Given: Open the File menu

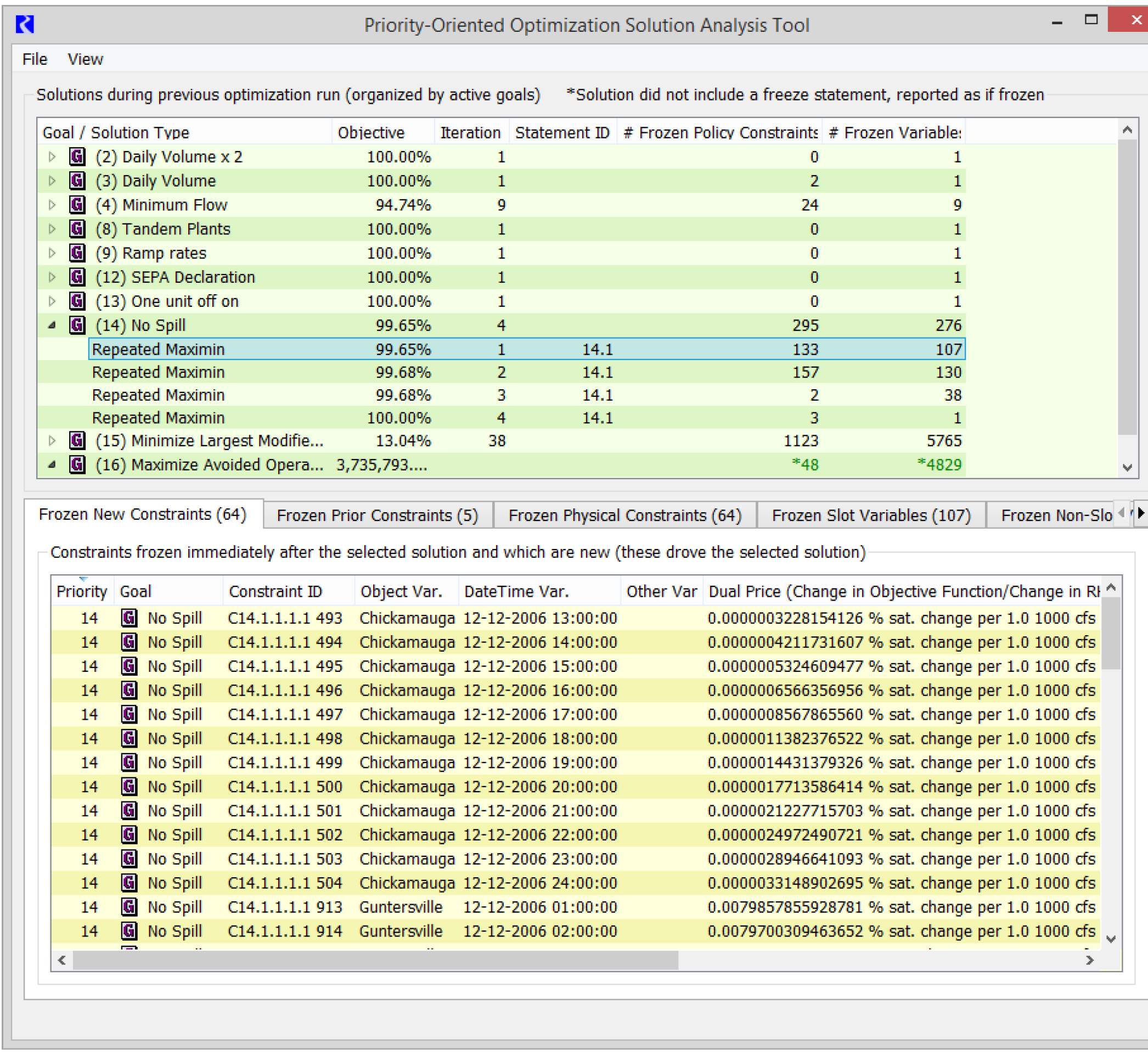Looking at the screenshot, I should click(x=34, y=59).
